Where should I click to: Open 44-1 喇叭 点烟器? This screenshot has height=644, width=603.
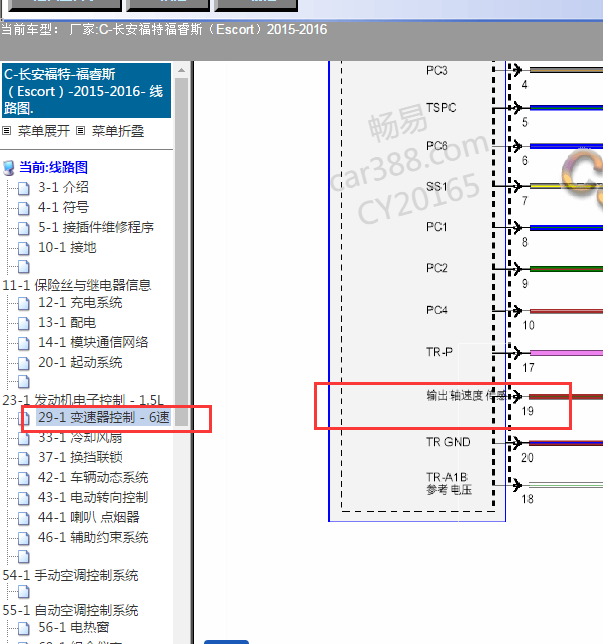[89, 517]
